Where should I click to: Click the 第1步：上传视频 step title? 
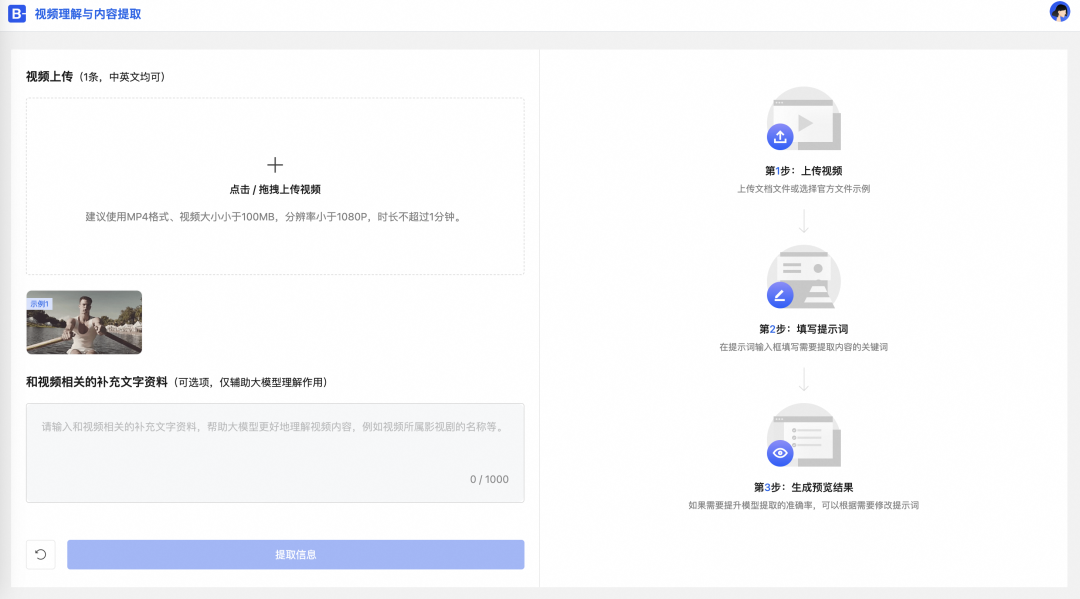click(x=804, y=171)
